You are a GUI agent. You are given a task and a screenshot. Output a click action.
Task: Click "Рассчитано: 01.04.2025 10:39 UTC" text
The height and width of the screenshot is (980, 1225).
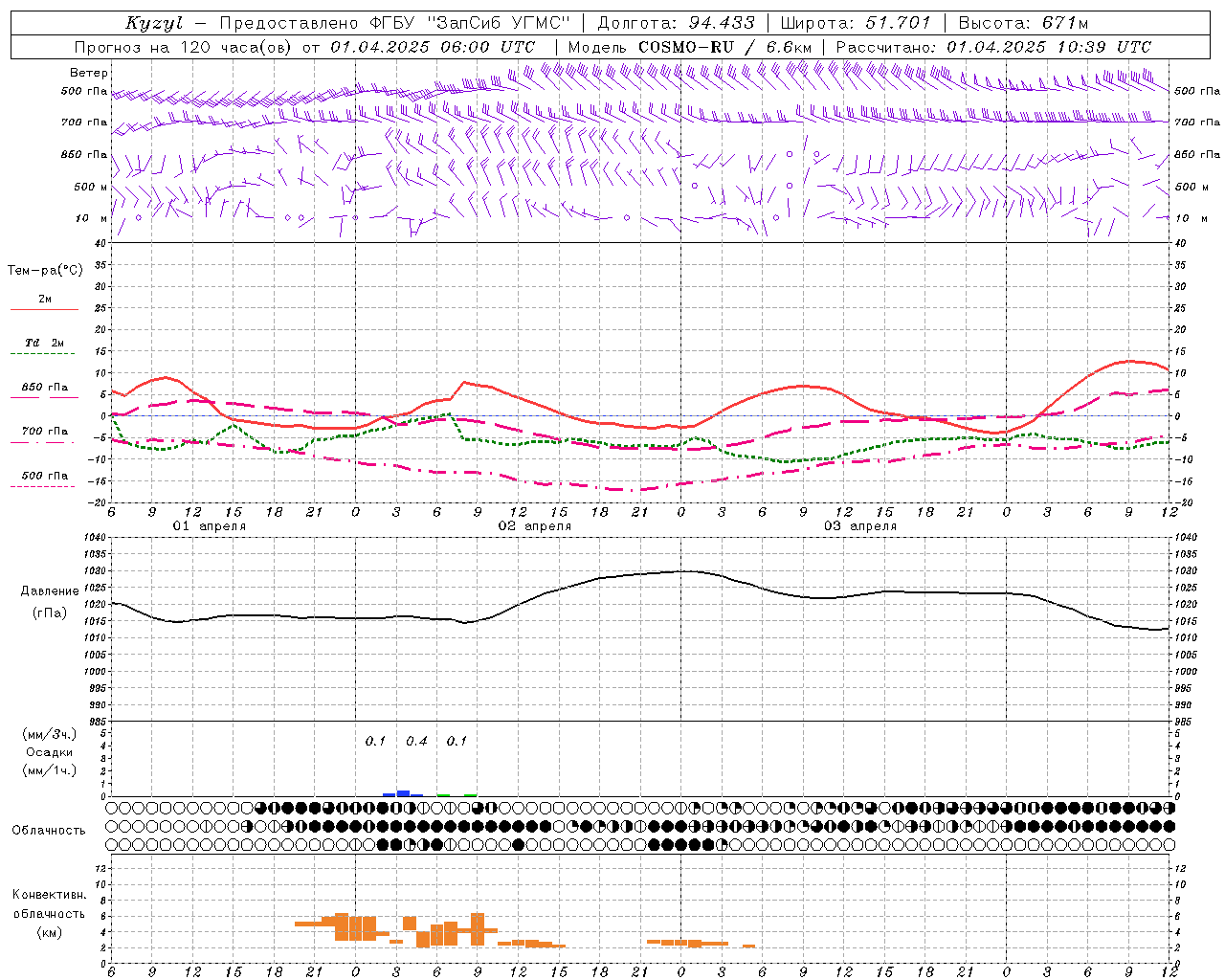pos(993,47)
